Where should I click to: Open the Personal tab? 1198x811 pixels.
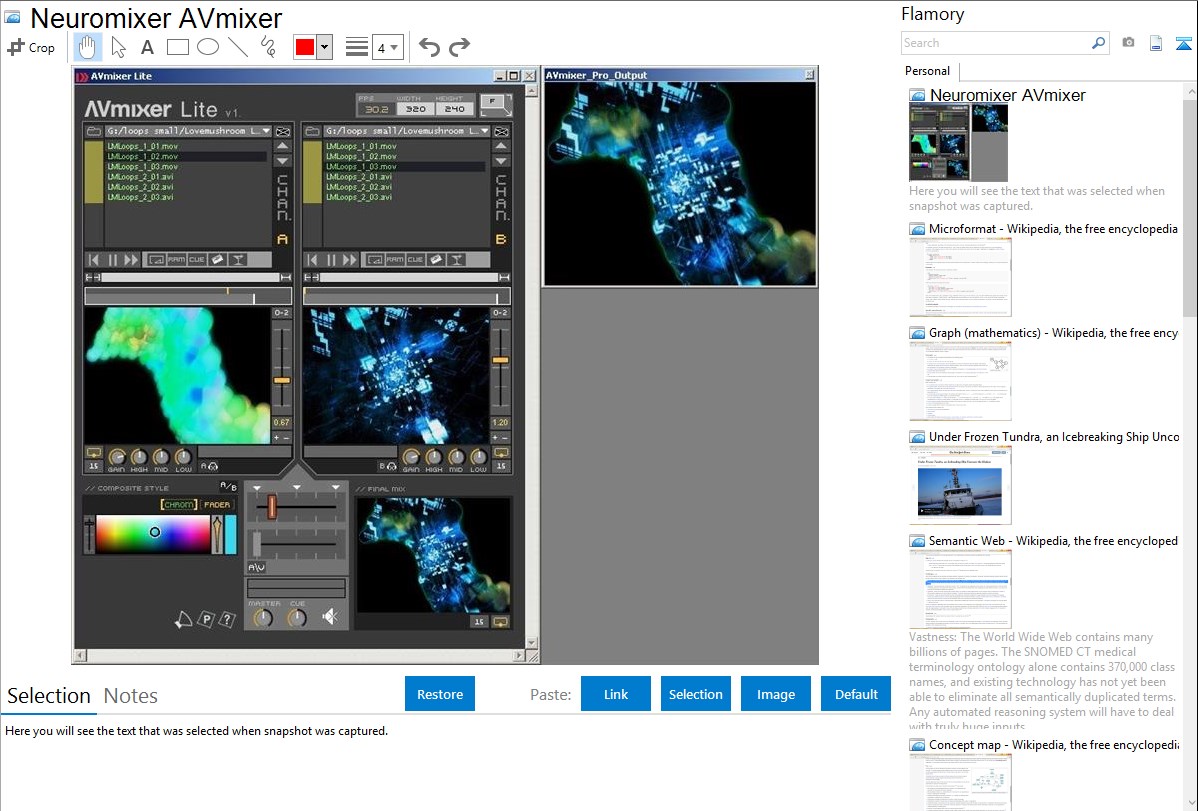928,71
